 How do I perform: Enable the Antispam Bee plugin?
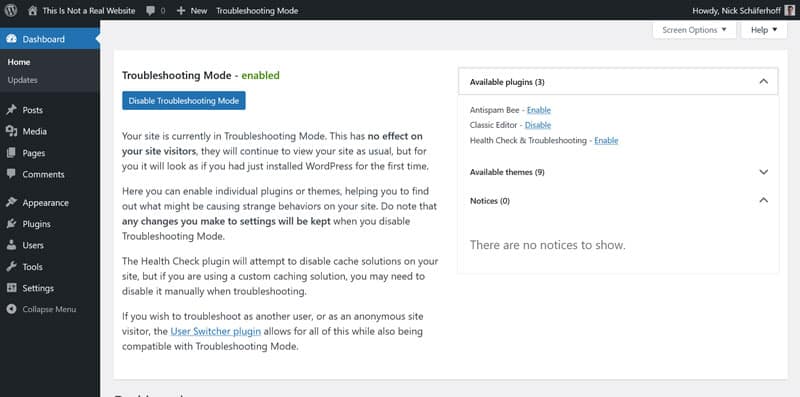click(539, 110)
